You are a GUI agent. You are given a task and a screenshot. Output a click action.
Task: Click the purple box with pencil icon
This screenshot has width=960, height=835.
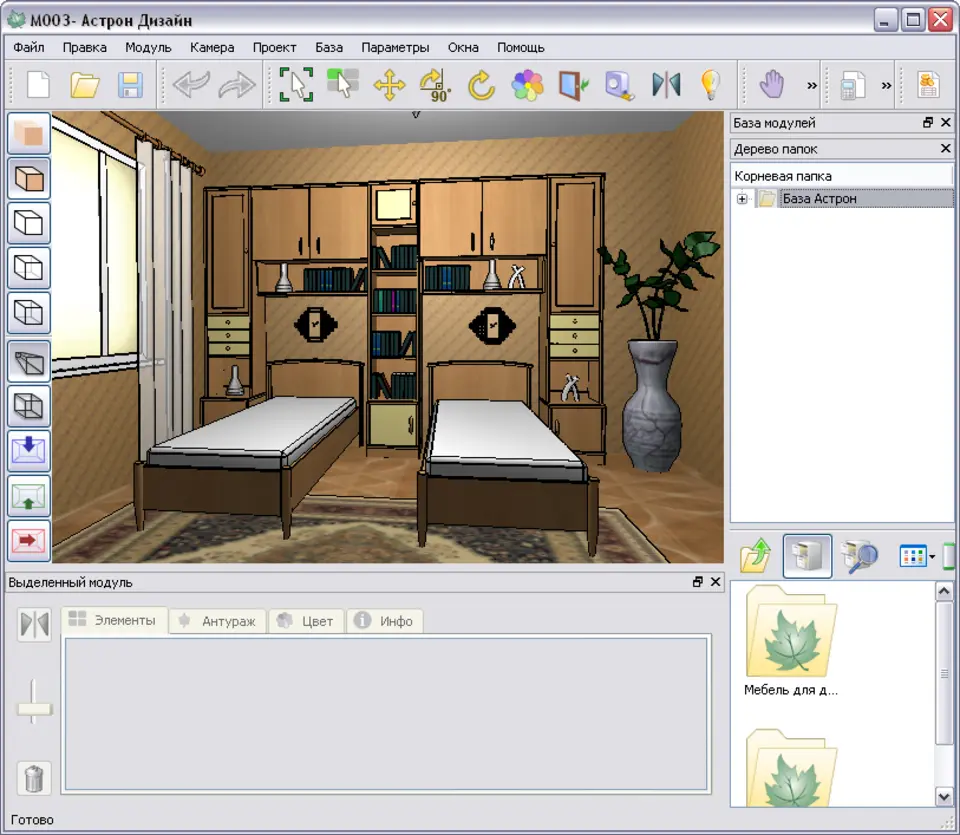620,84
